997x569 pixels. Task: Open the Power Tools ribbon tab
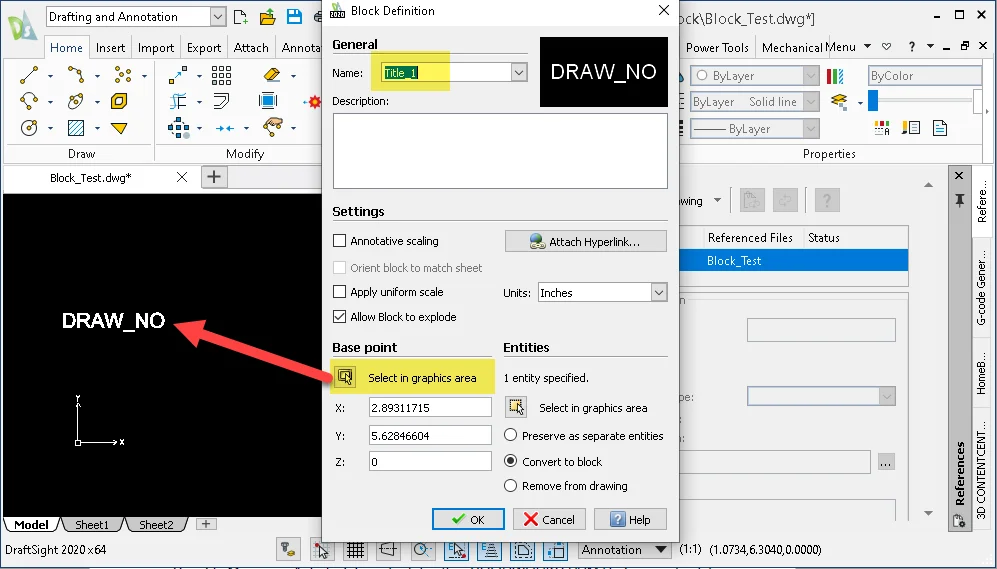tap(717, 48)
